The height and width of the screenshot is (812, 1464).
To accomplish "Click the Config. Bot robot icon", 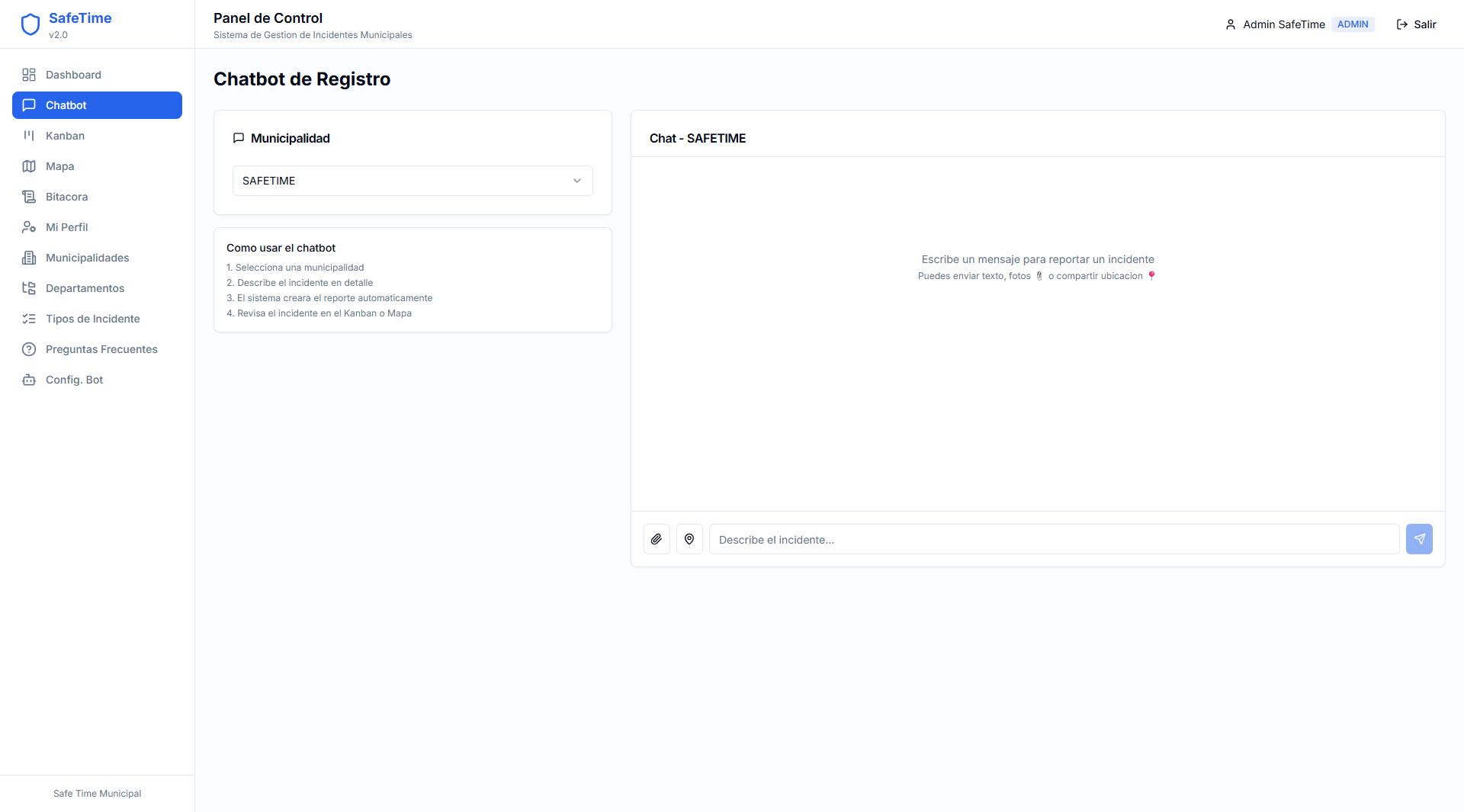I will pos(29,380).
